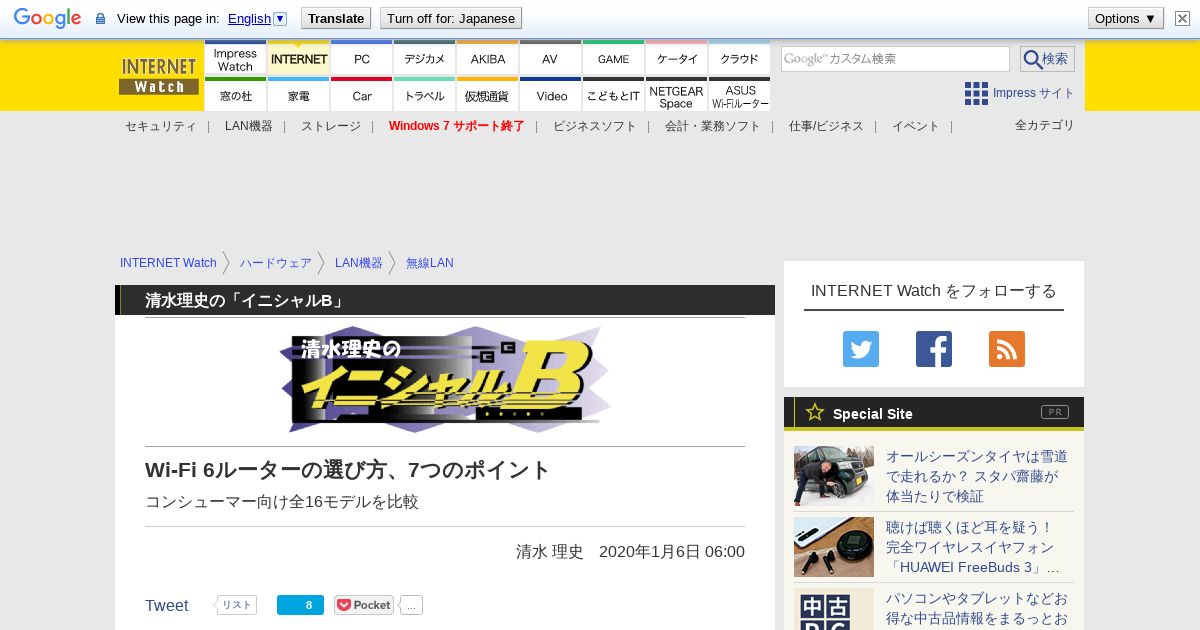Select the 窓の杜 tab
This screenshot has height=630, width=1200.
click(x=235, y=96)
